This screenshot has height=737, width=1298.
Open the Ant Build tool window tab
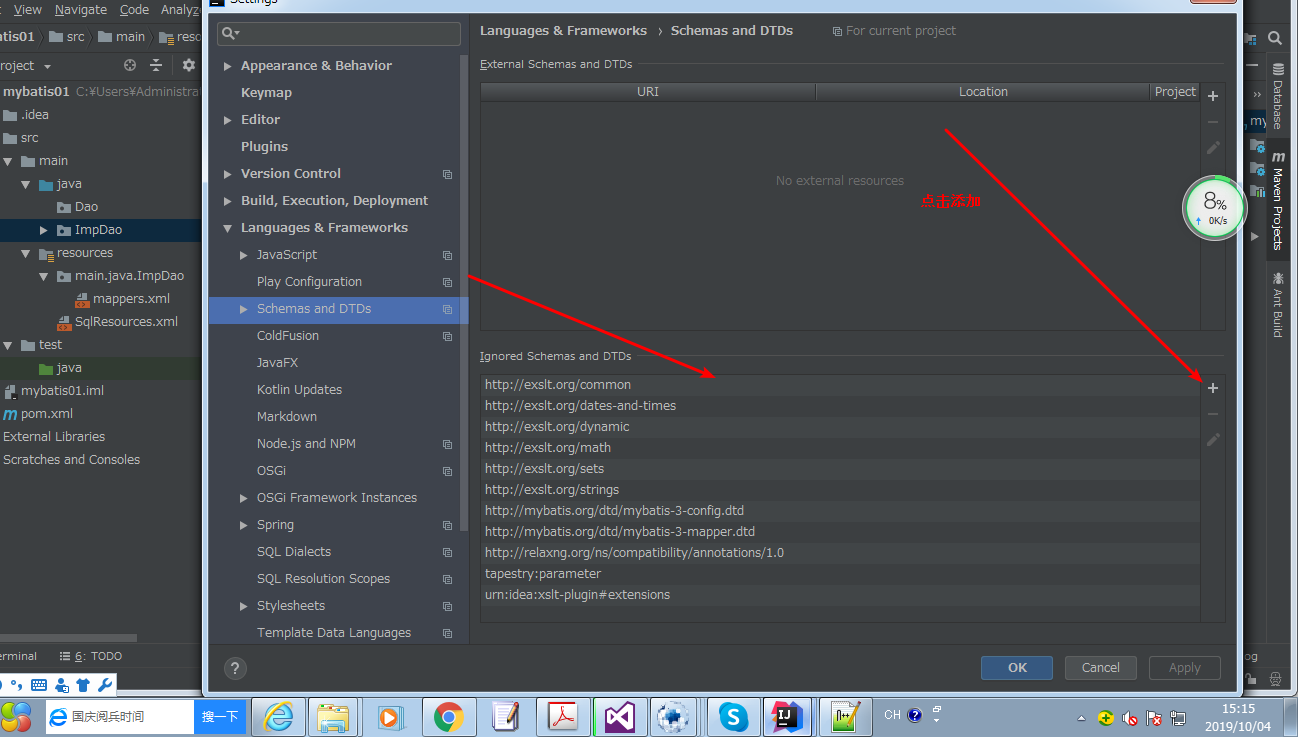tap(1277, 304)
